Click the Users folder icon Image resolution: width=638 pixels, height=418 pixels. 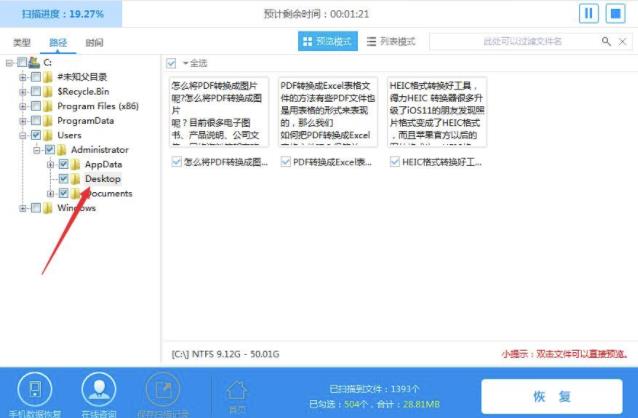[x=48, y=135]
